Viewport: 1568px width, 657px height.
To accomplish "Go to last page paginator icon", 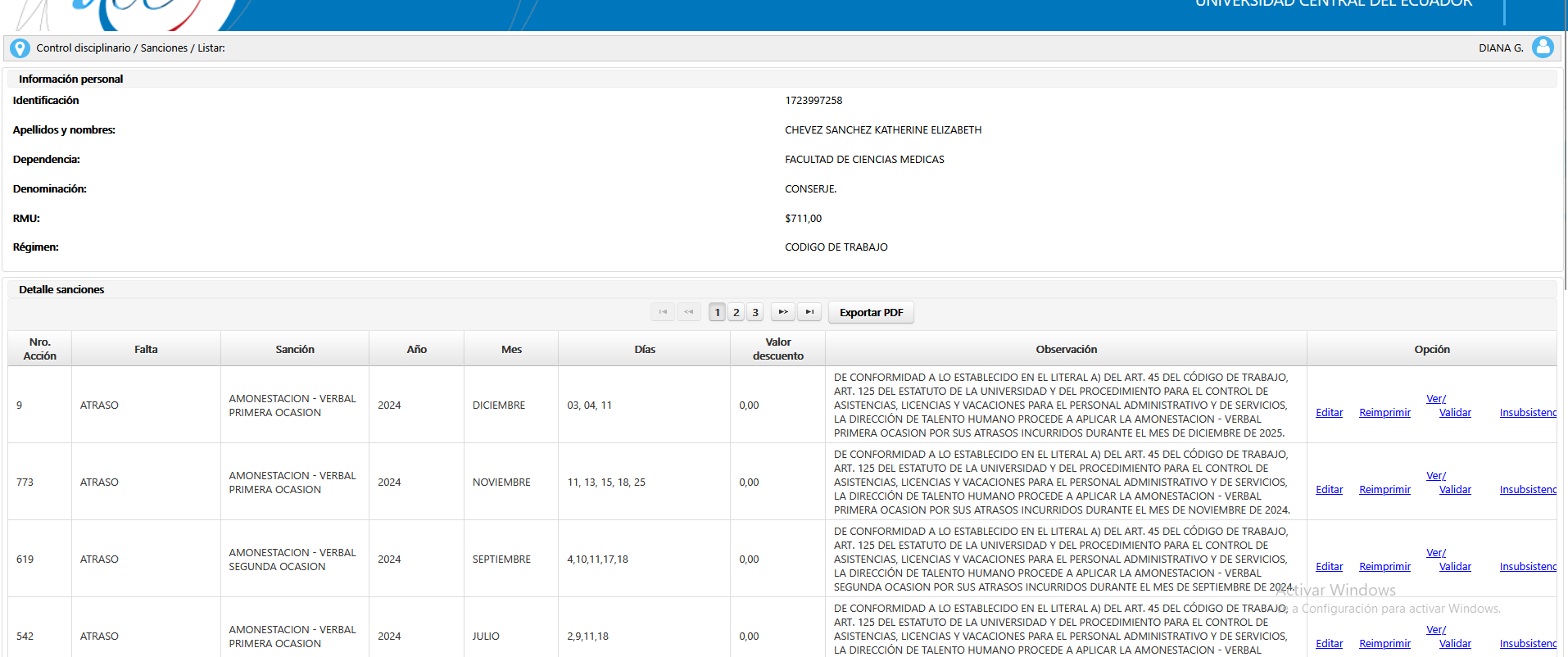I will tap(809, 312).
